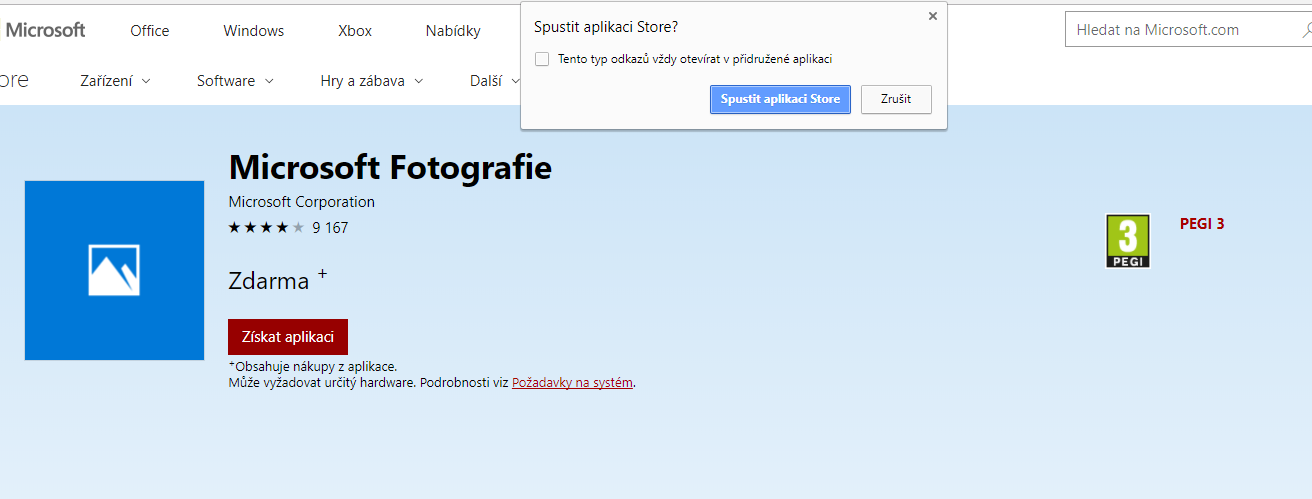Expand the Další dropdown
1312x499 pixels.
(x=493, y=81)
